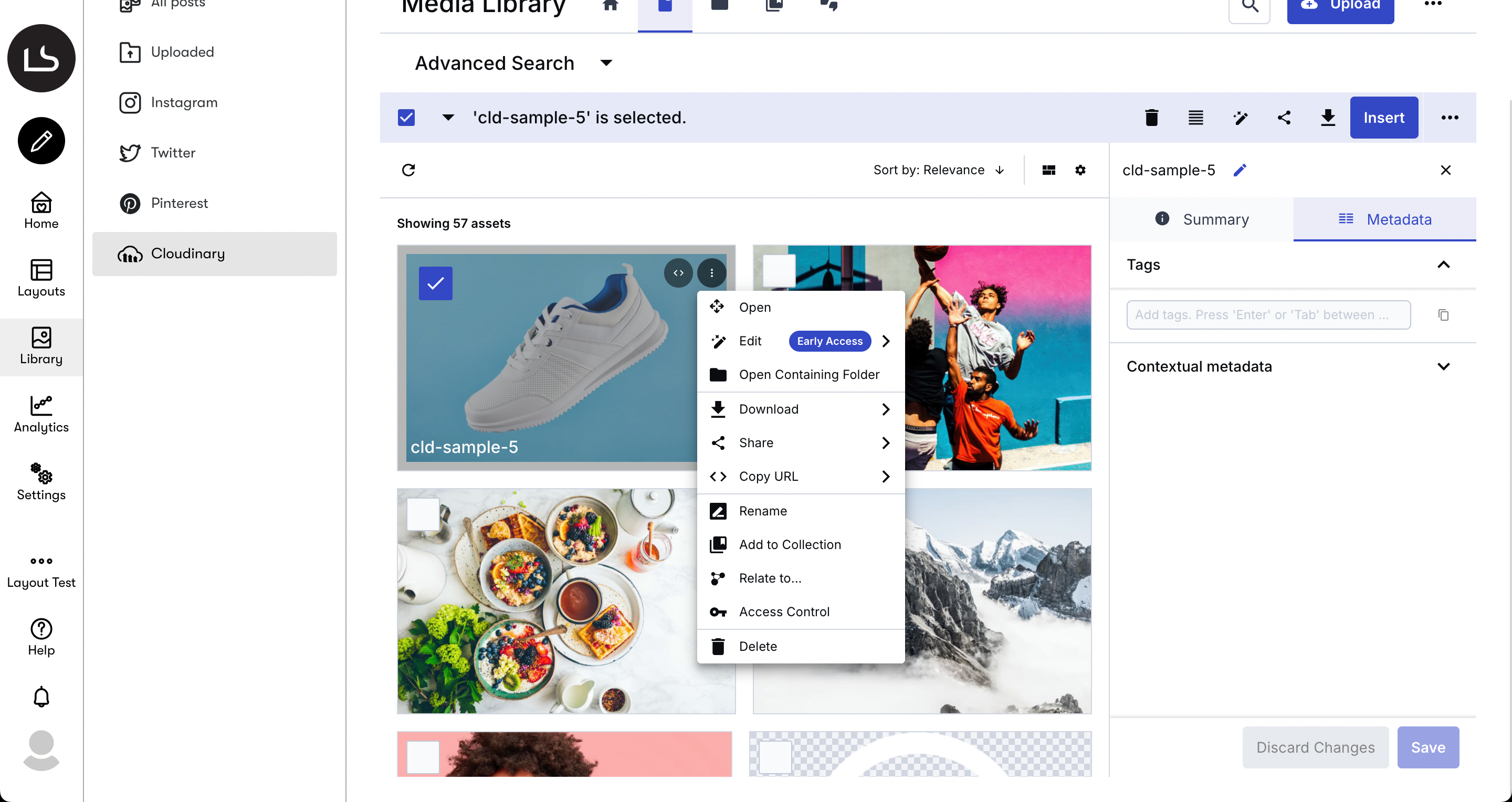Image resolution: width=1512 pixels, height=802 pixels.
Task: Open user profile avatar
Action: (x=41, y=751)
